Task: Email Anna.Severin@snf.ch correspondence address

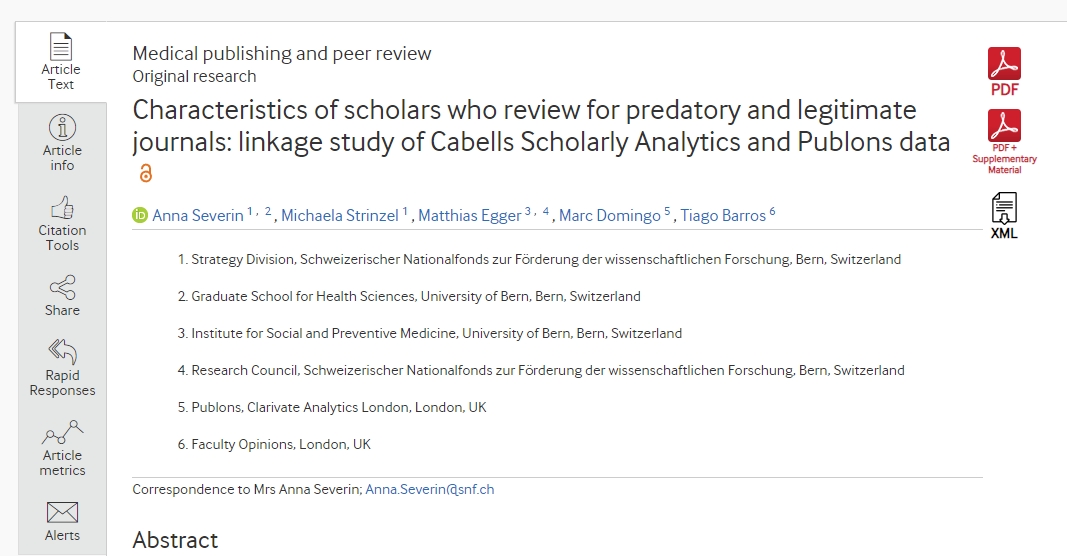Action: click(x=429, y=489)
